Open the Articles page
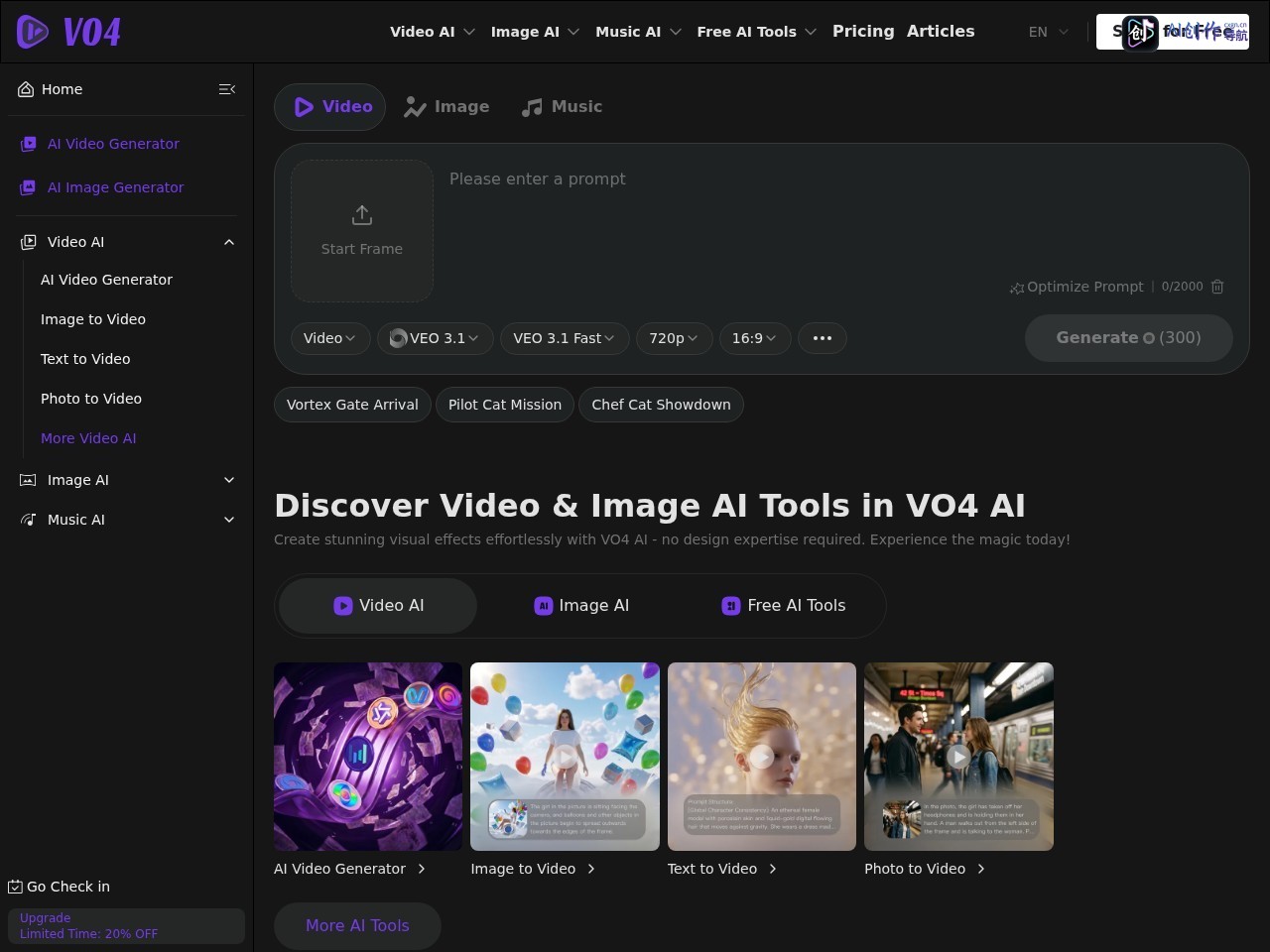The height and width of the screenshot is (952, 1270). 941,32
